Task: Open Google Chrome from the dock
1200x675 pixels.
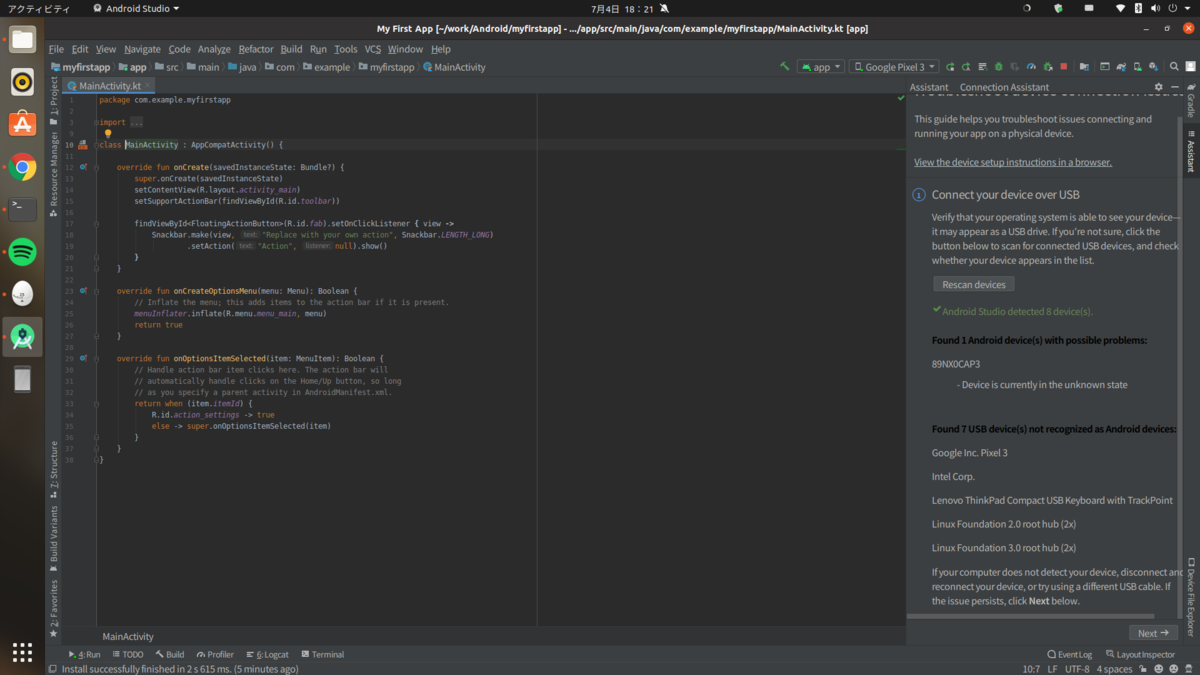Action: tap(23, 167)
